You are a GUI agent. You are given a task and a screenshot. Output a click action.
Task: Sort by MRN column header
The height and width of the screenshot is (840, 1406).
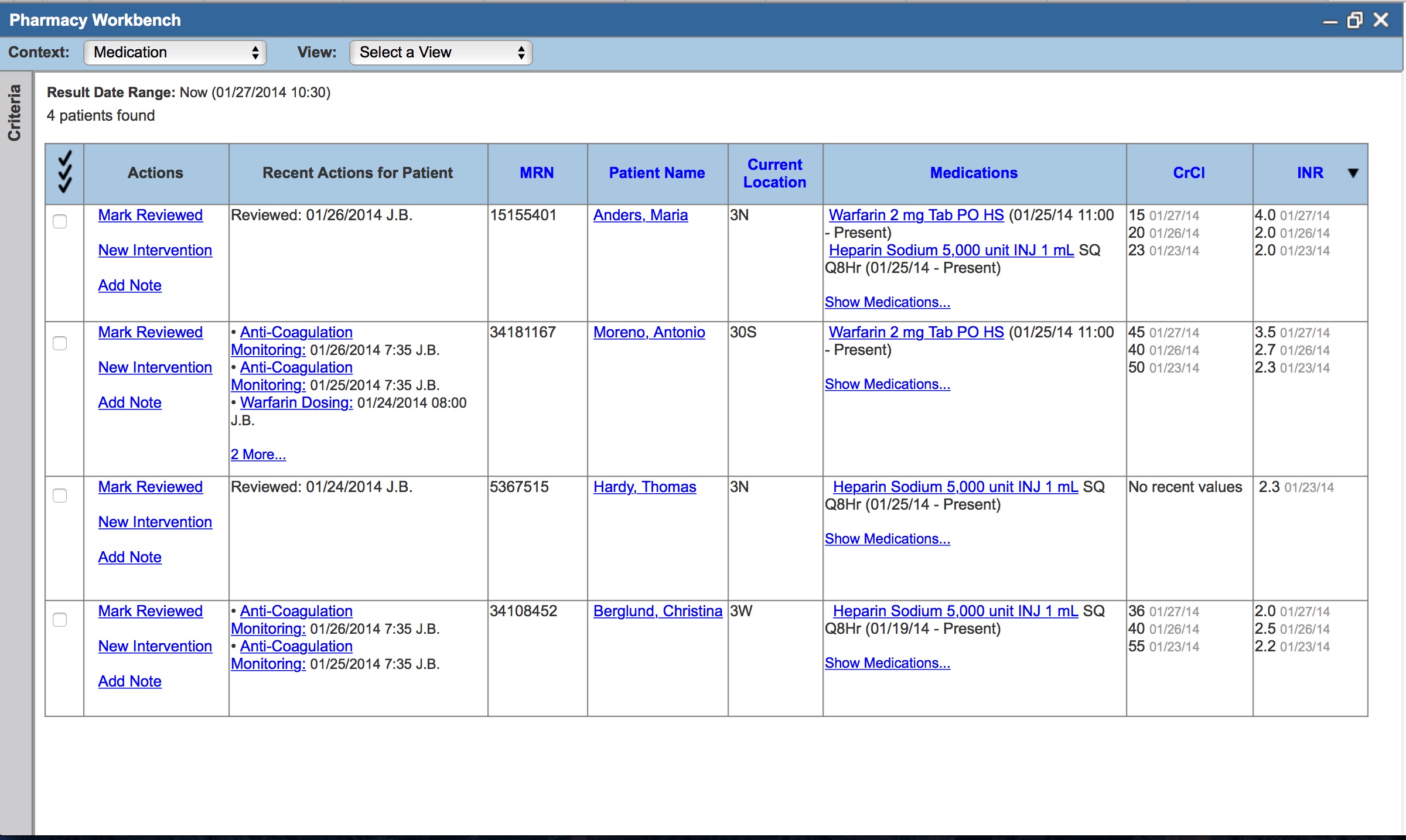(537, 173)
